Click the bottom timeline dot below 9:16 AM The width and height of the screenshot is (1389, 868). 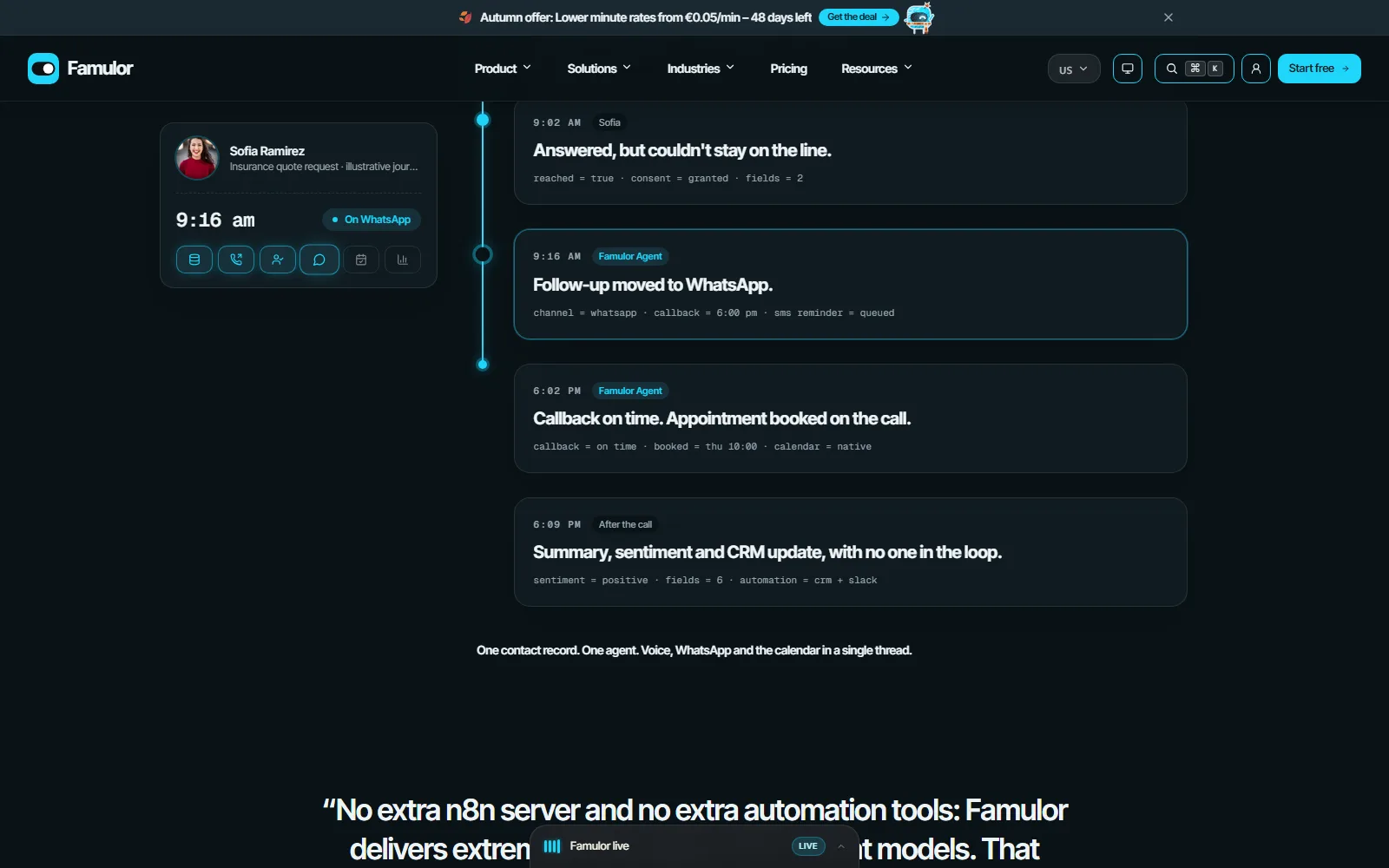(483, 365)
